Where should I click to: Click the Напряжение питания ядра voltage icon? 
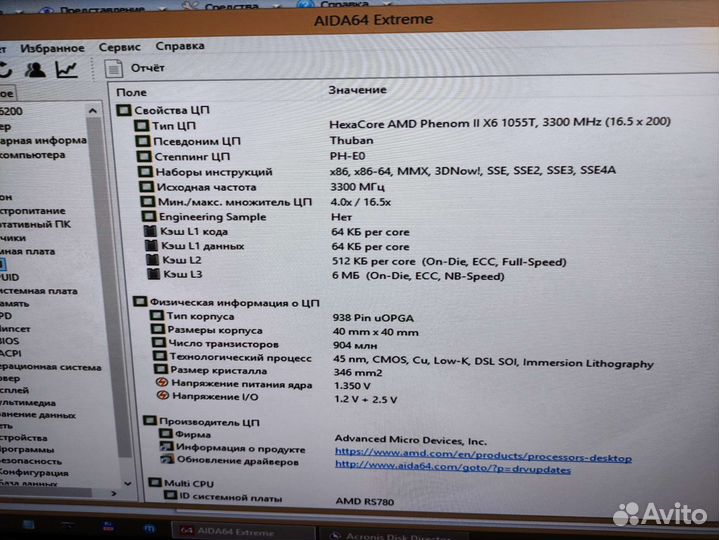click(x=162, y=382)
